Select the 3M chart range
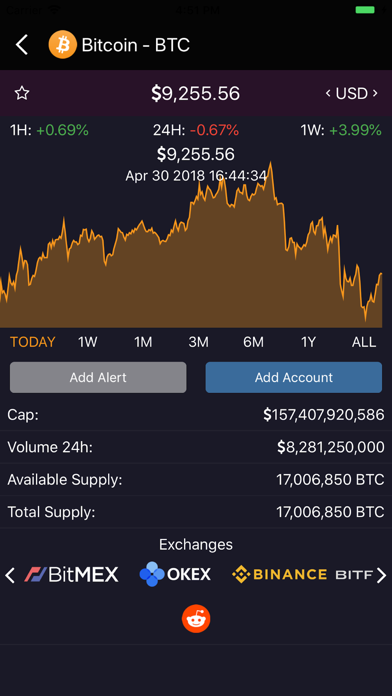 coord(198,342)
